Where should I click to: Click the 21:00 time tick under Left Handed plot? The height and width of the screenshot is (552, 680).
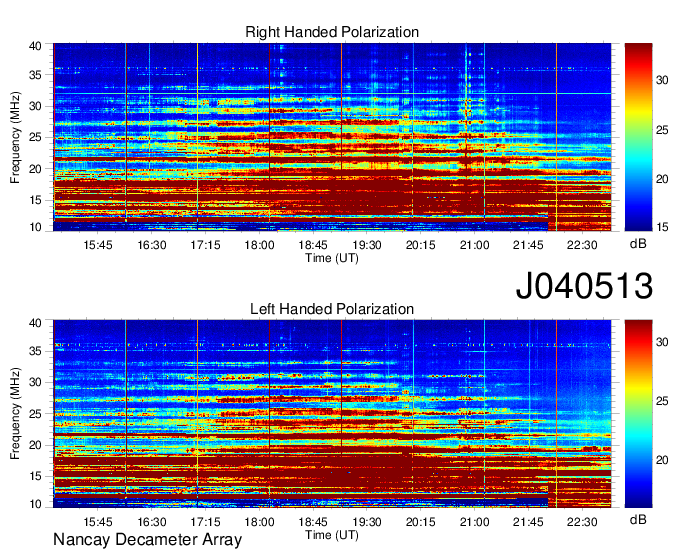point(474,522)
